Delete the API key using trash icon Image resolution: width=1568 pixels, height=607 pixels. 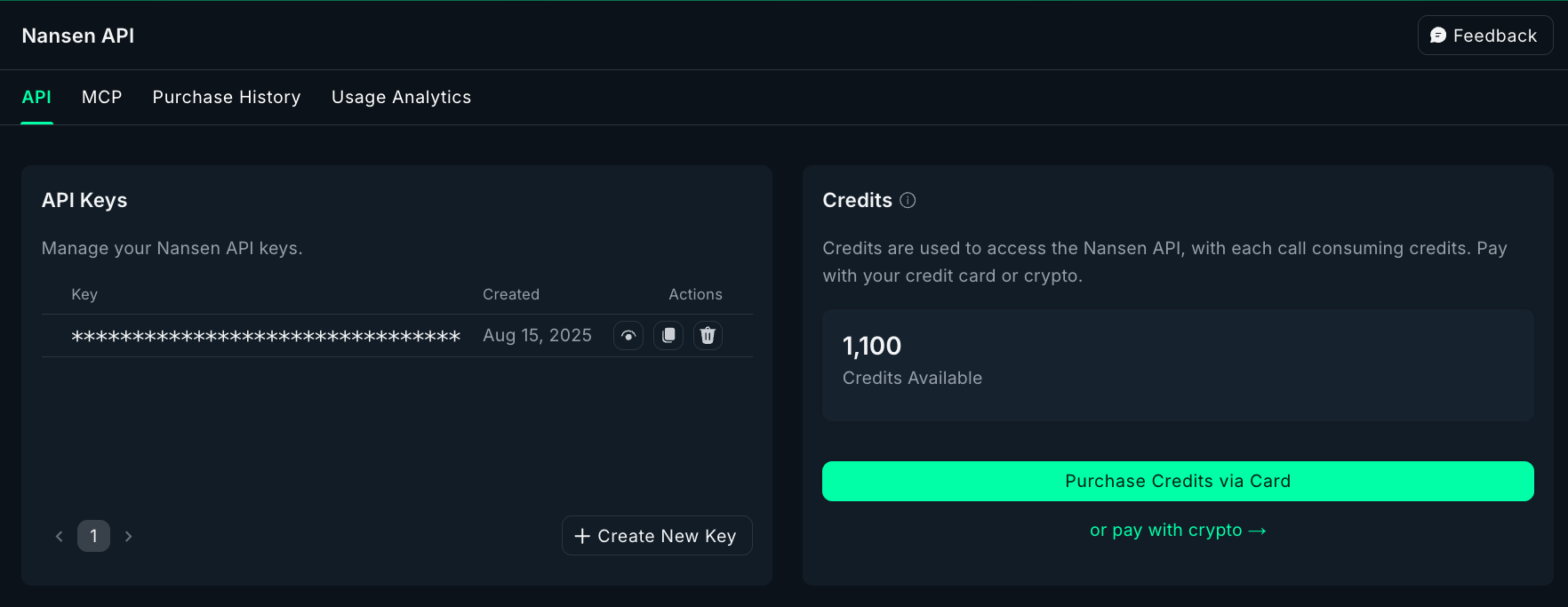pos(708,335)
